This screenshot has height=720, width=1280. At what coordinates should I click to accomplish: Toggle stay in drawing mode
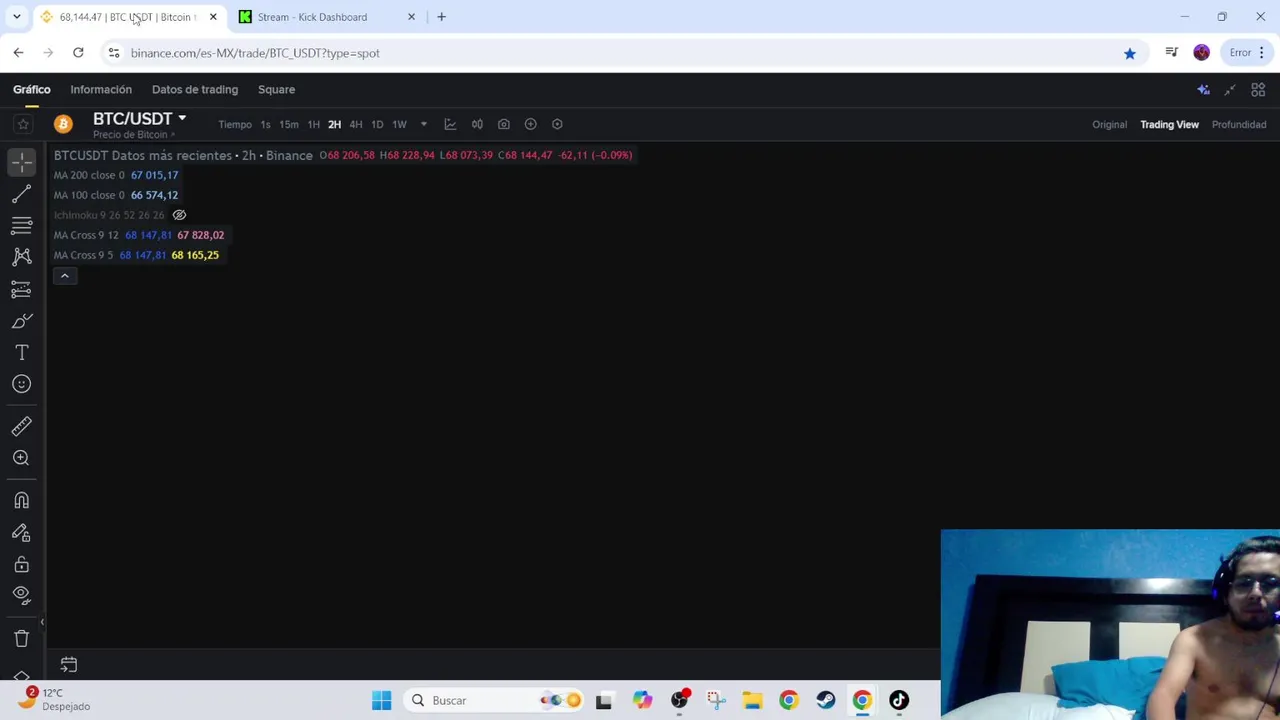[22, 533]
